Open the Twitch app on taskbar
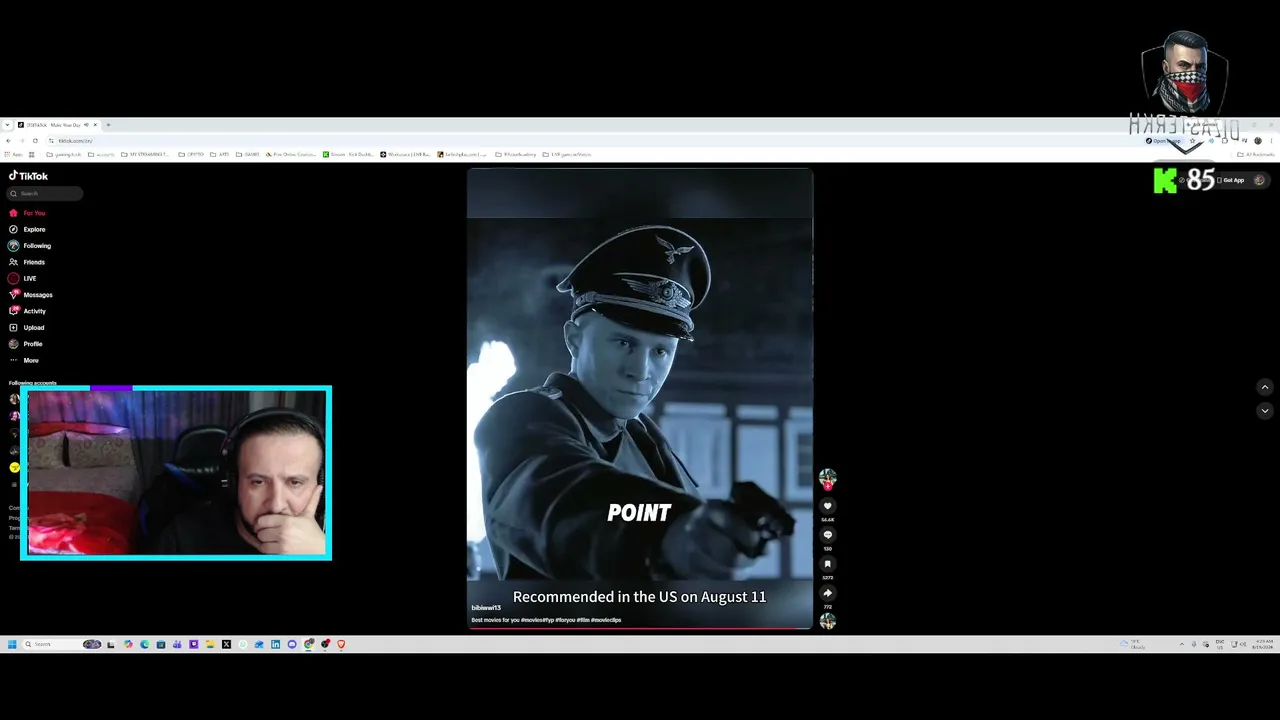 point(193,644)
